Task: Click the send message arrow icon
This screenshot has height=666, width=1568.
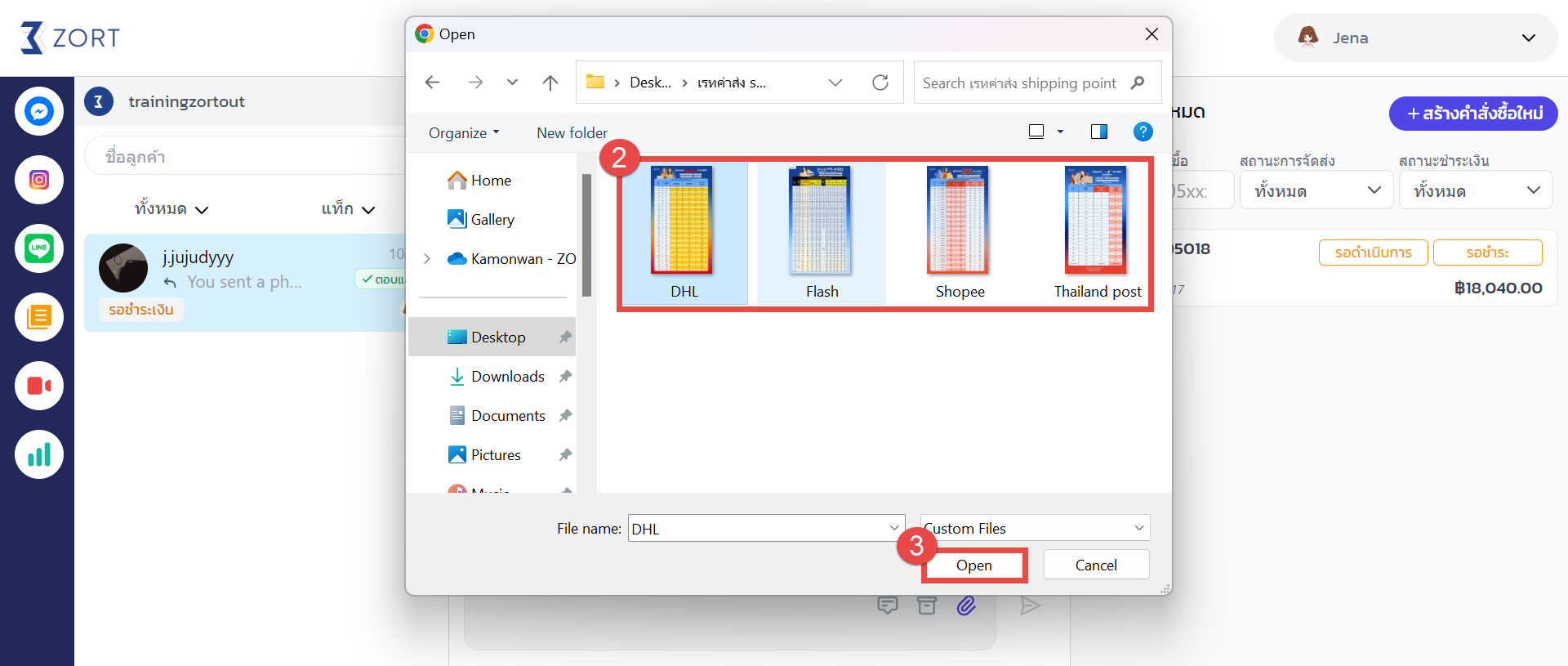Action: [1030, 606]
